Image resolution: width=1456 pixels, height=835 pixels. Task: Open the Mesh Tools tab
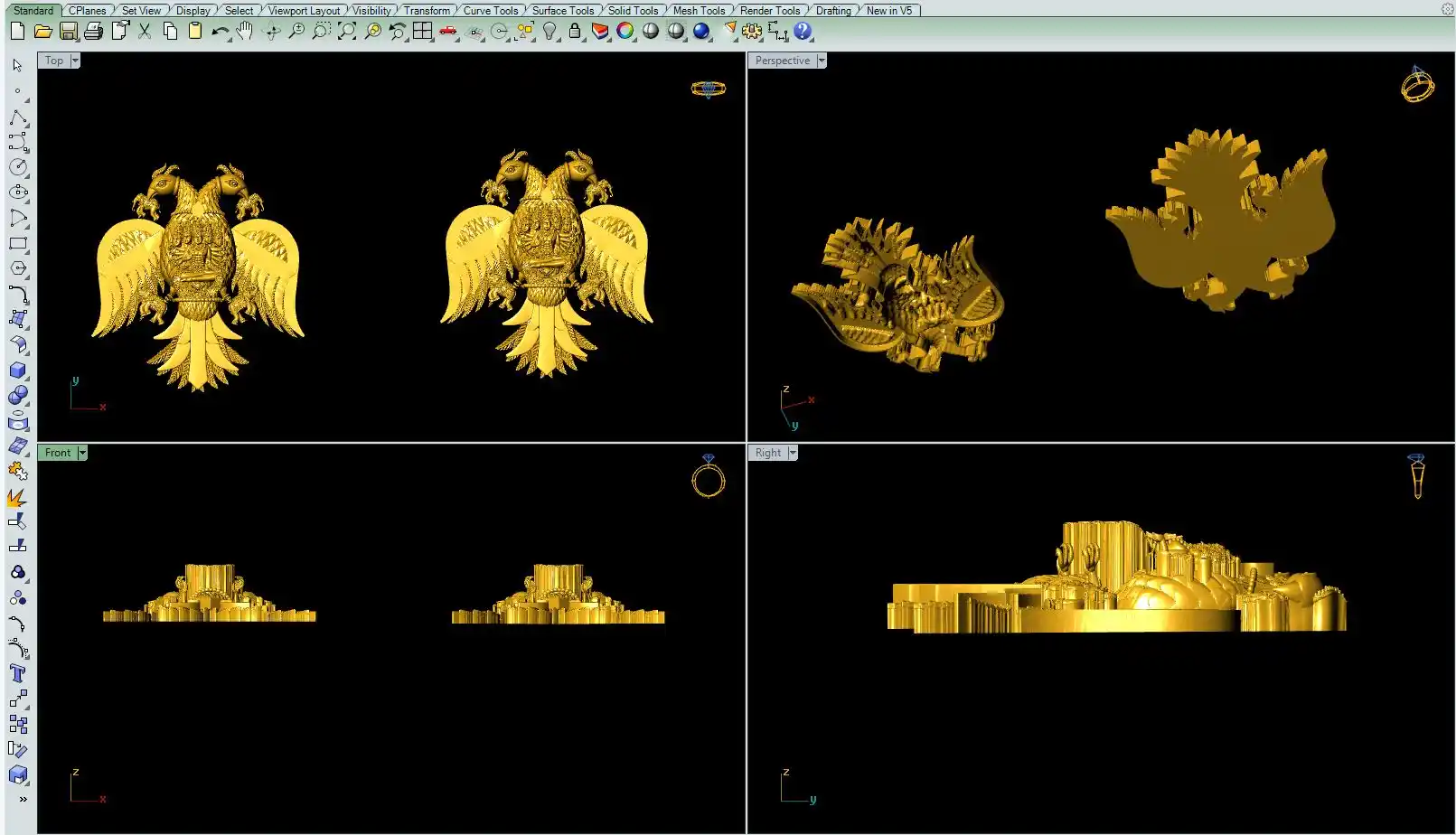coord(699,11)
